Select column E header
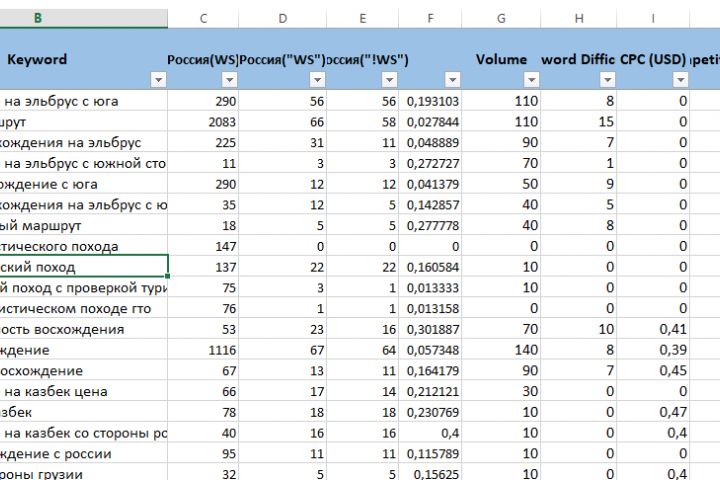Screen dimensions: 720x480 (x=363, y=18)
